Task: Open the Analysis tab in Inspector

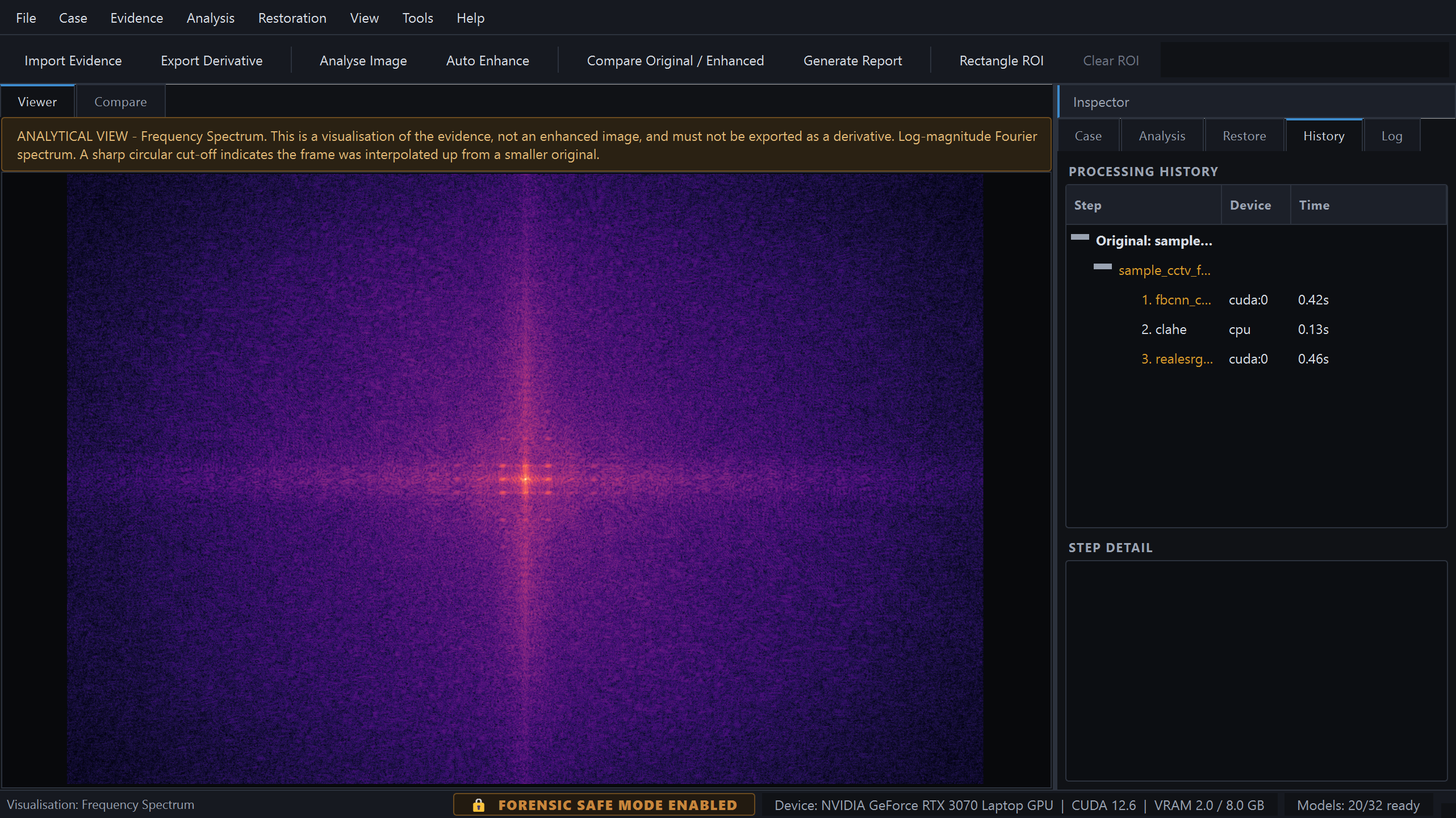Action: click(x=1162, y=136)
